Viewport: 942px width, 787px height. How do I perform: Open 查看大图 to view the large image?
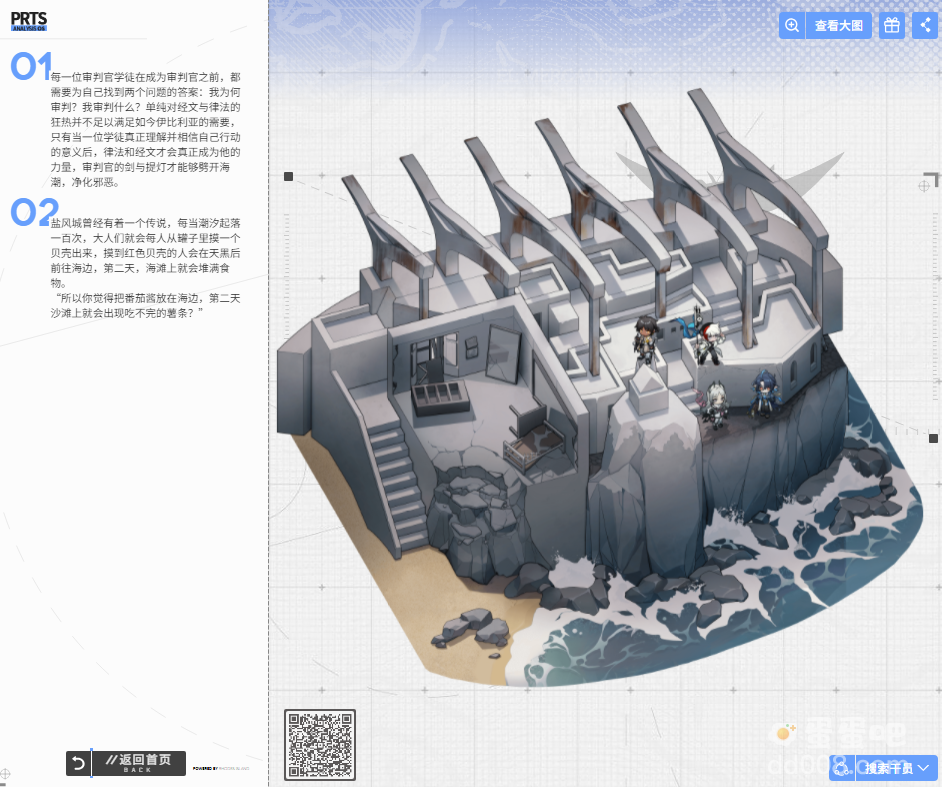839,25
